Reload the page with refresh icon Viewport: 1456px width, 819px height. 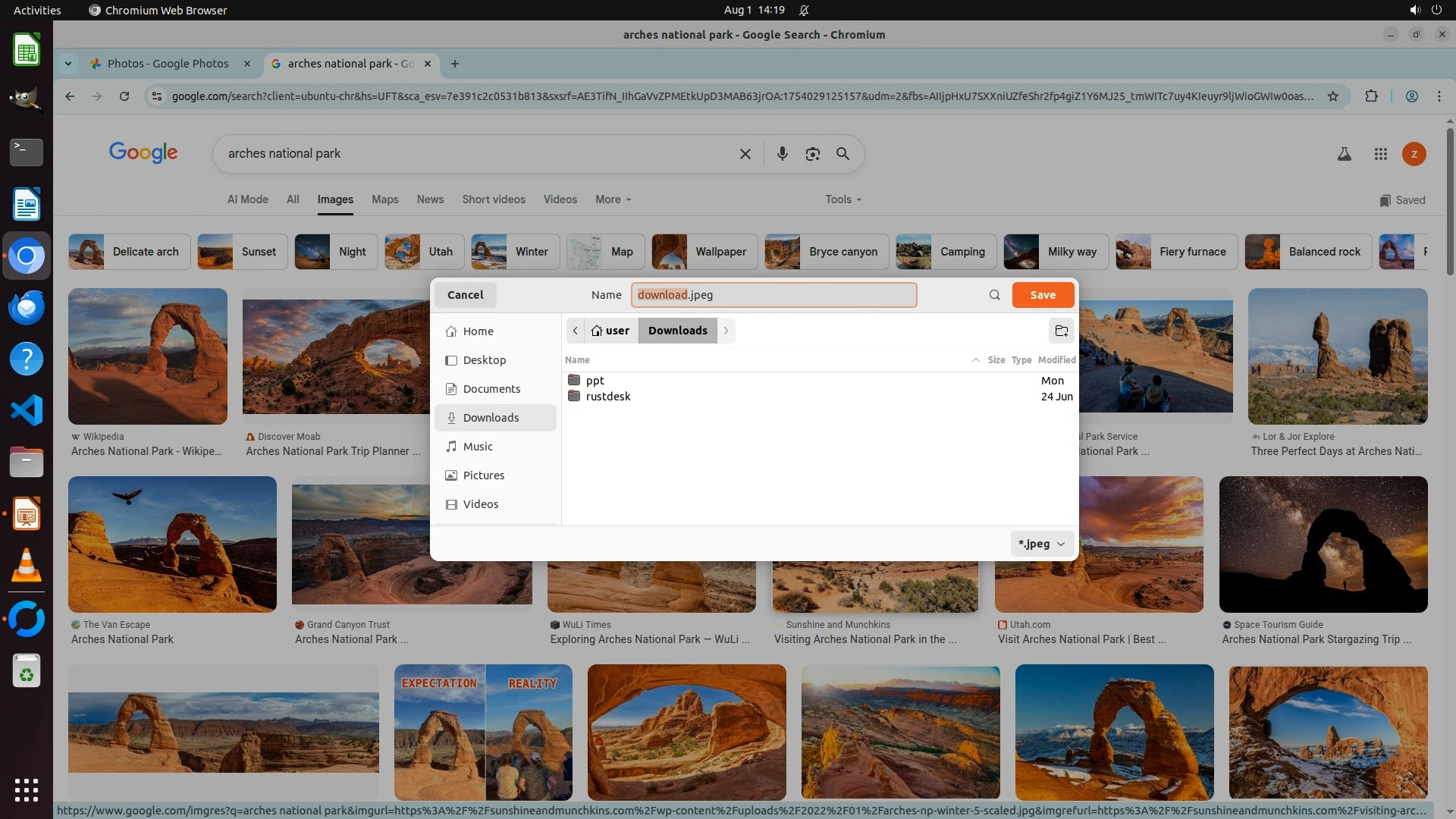tap(124, 96)
